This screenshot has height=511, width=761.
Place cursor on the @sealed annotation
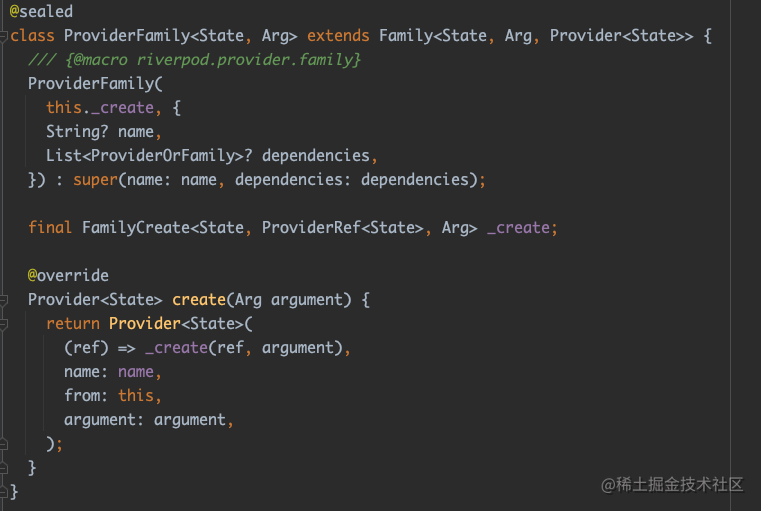pos(41,11)
